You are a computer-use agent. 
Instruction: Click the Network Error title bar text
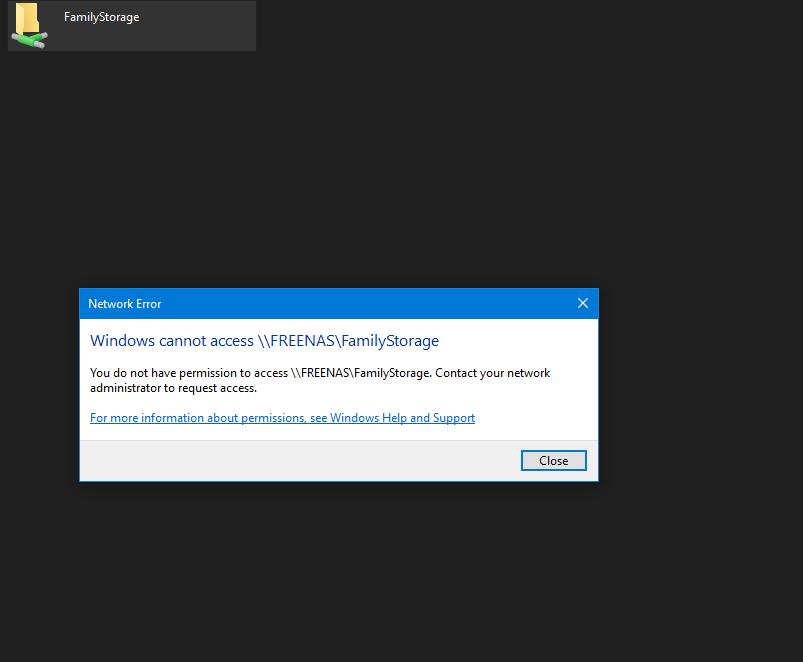[x=124, y=304]
